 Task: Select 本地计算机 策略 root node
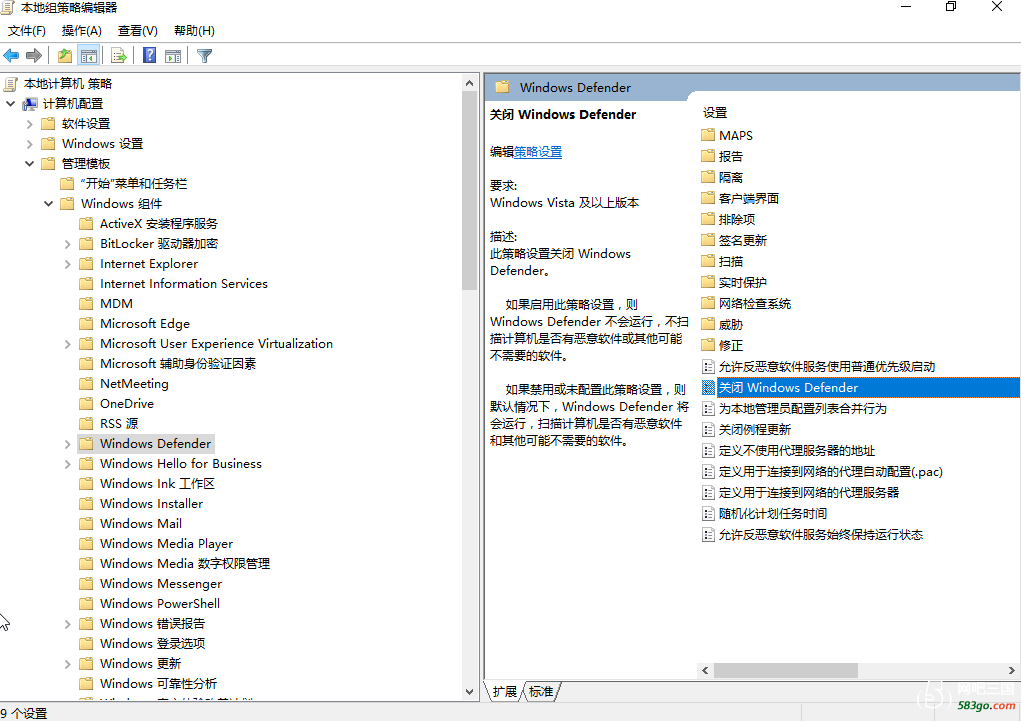click(68, 83)
